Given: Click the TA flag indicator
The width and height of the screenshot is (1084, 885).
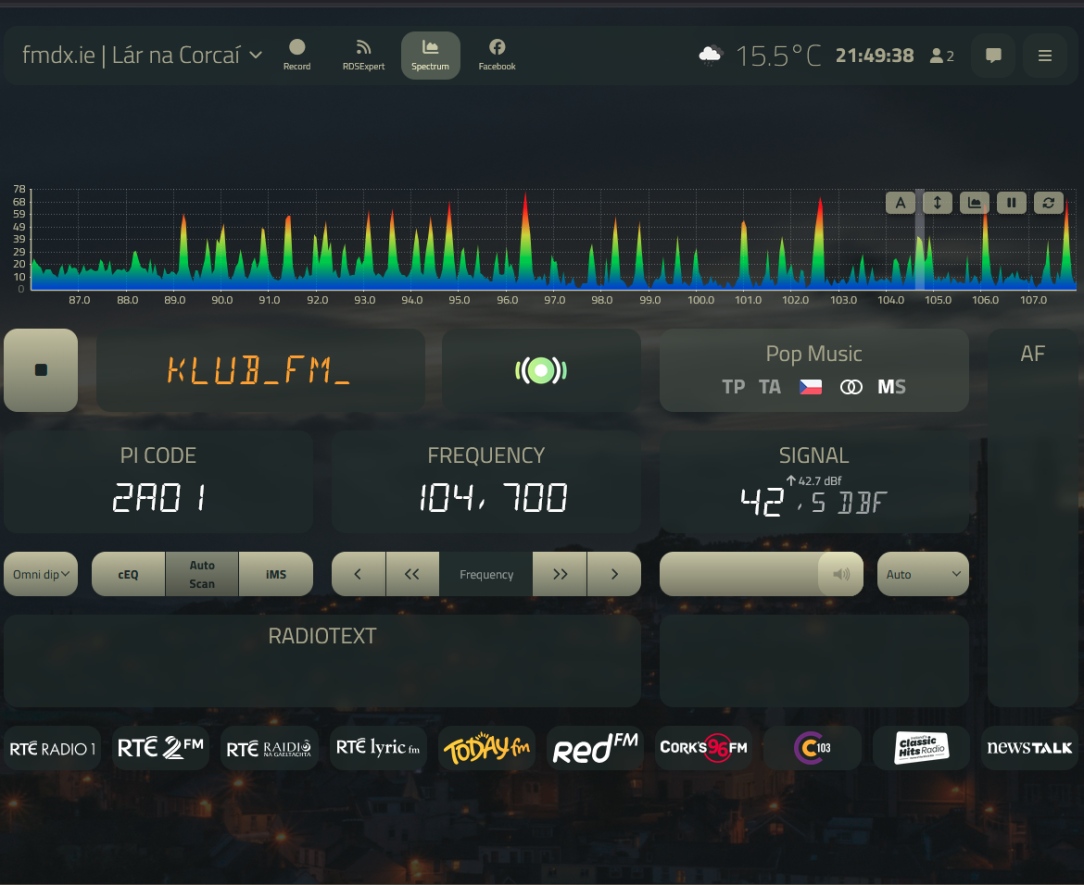Looking at the screenshot, I should (x=769, y=386).
